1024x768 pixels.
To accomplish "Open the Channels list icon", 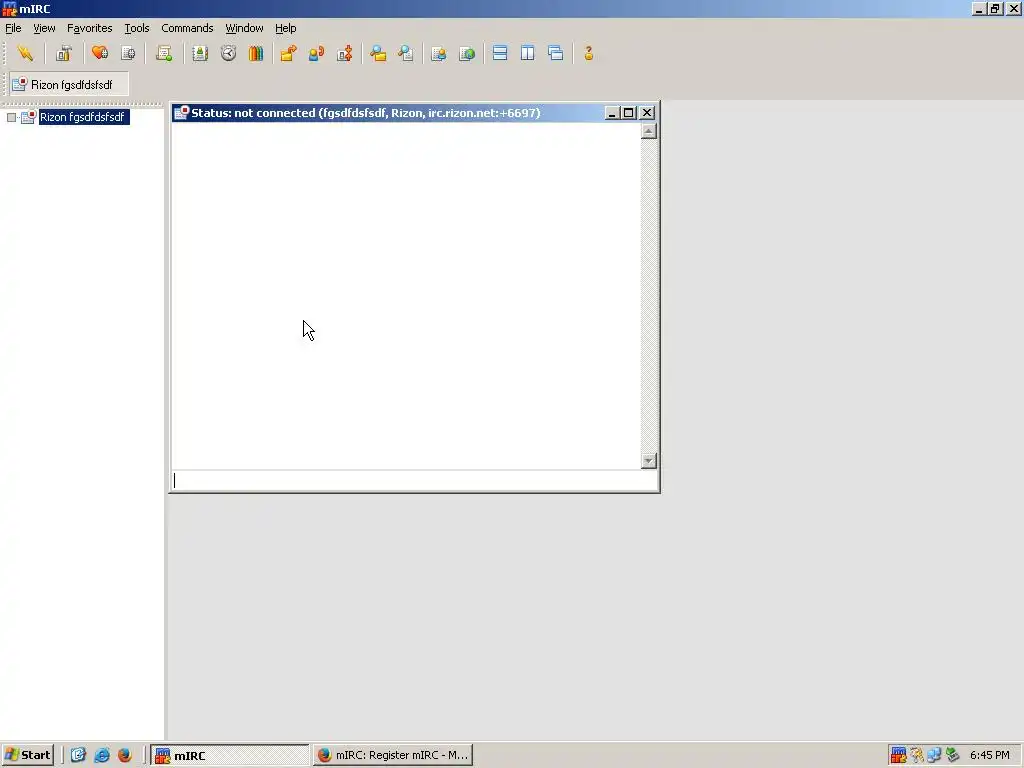I will [129, 54].
